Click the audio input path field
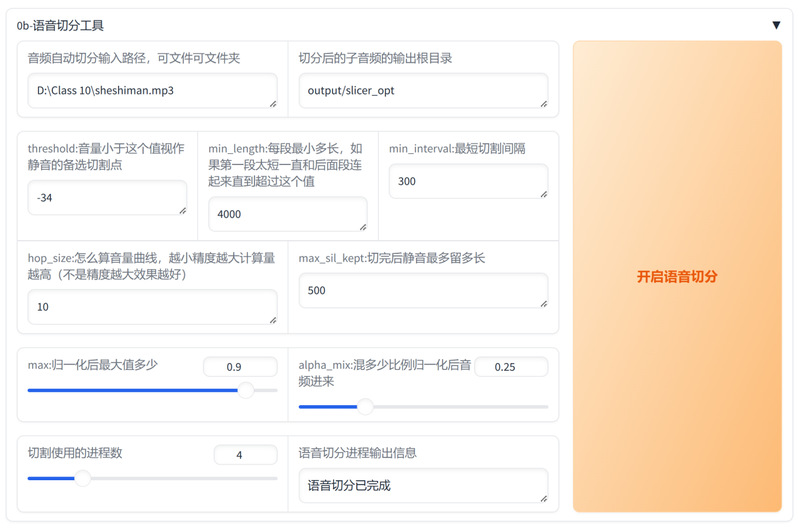The height and width of the screenshot is (530, 799). tap(150, 90)
